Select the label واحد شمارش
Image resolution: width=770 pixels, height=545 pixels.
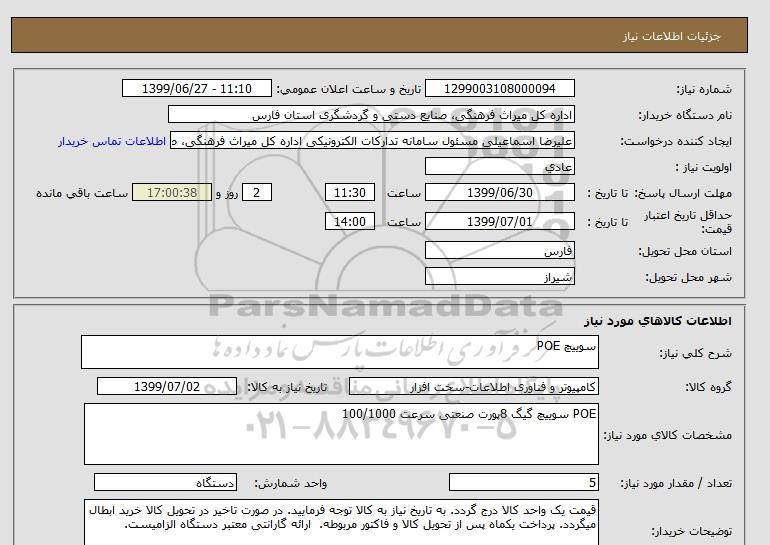pyautogui.click(x=290, y=484)
